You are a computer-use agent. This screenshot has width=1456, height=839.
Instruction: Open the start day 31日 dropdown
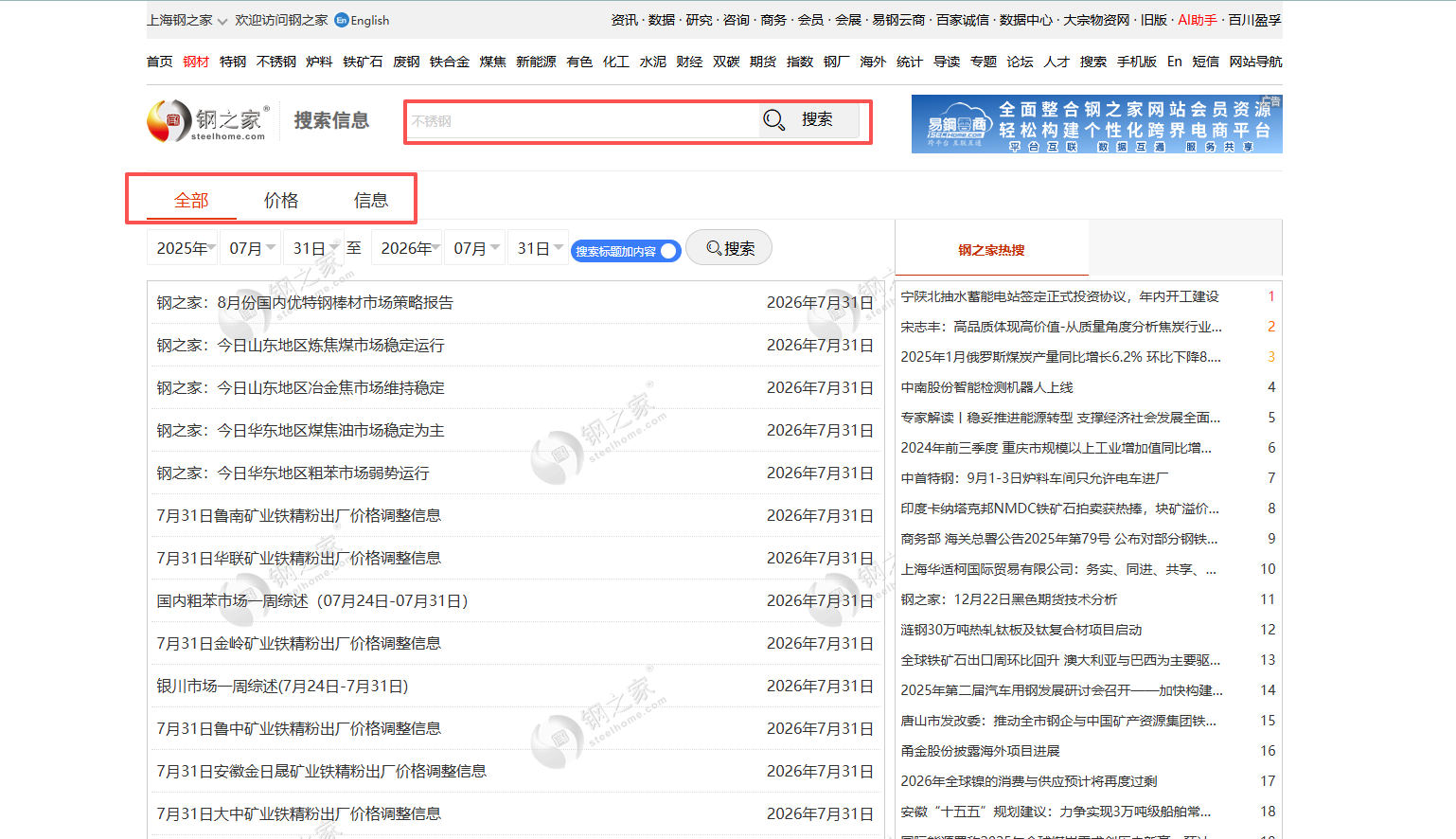(313, 248)
